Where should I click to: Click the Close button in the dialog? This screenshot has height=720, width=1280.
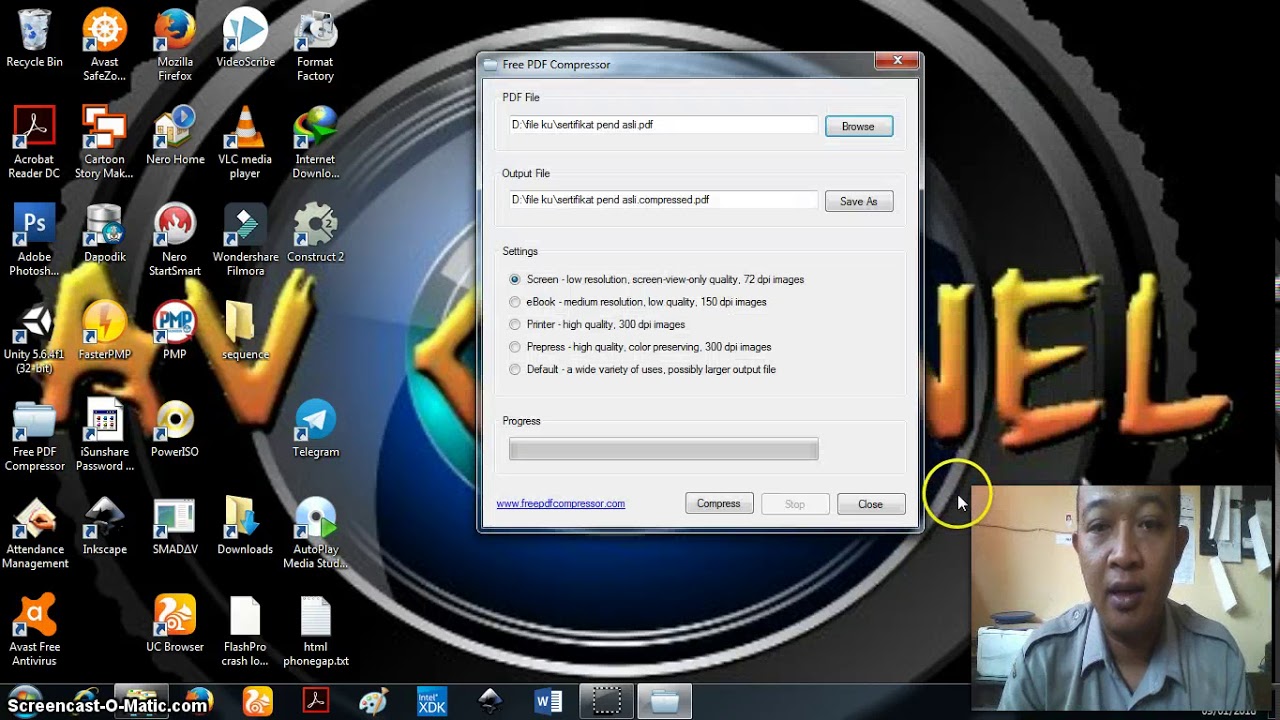click(x=870, y=504)
